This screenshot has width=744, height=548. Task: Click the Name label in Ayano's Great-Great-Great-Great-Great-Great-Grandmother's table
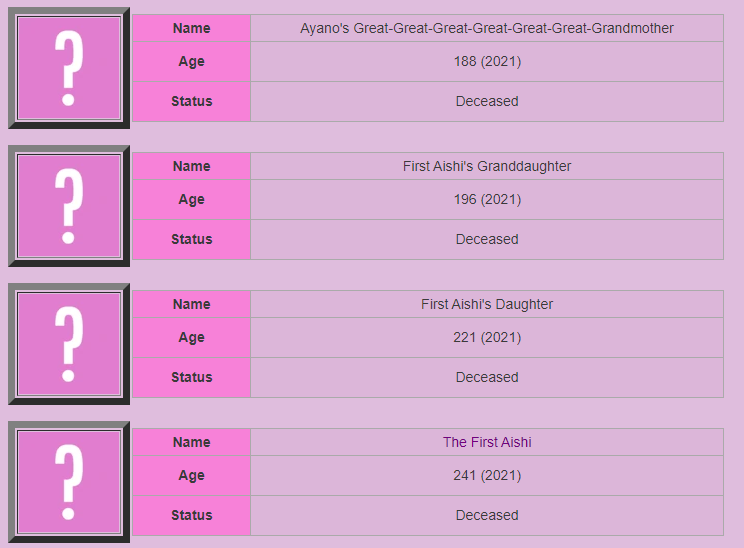click(192, 28)
